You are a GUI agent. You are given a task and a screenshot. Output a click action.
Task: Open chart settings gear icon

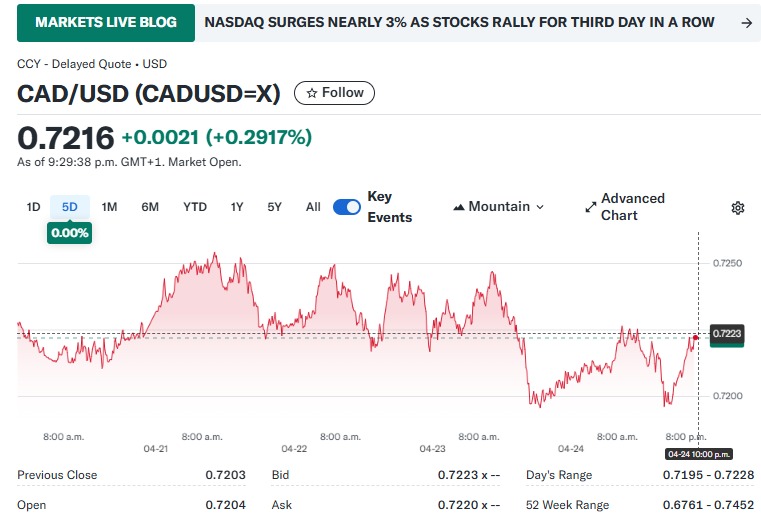click(x=738, y=208)
